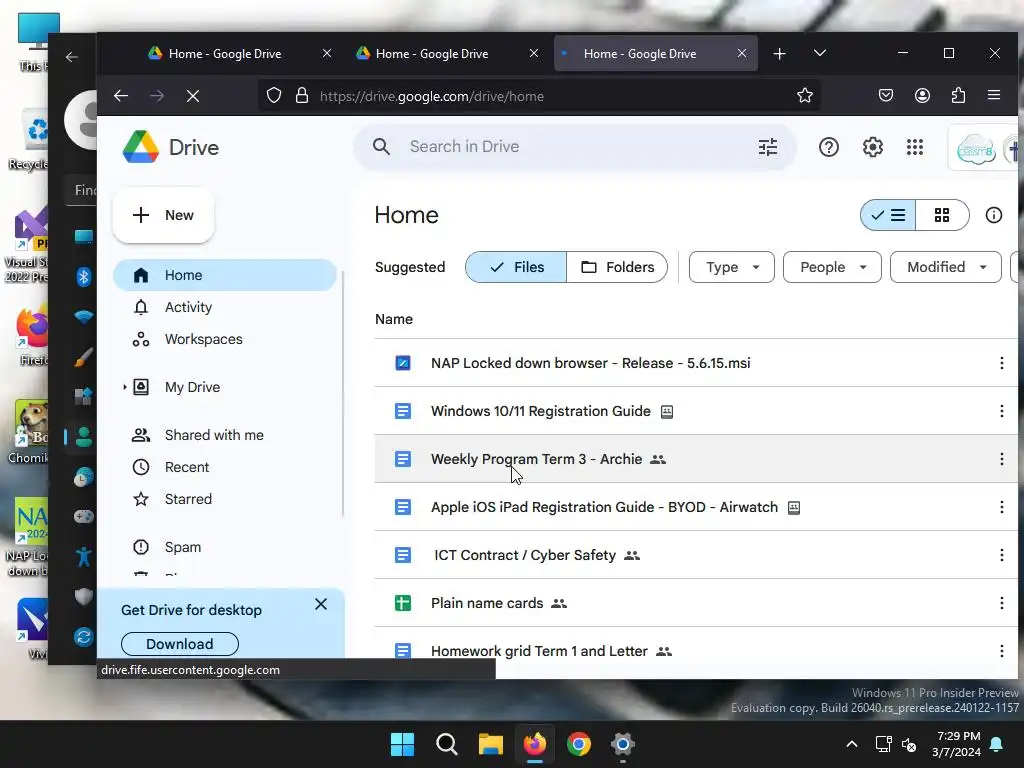Open more actions for NAP Locked down browser file
Viewport: 1024px width, 768px height.
(x=1001, y=363)
